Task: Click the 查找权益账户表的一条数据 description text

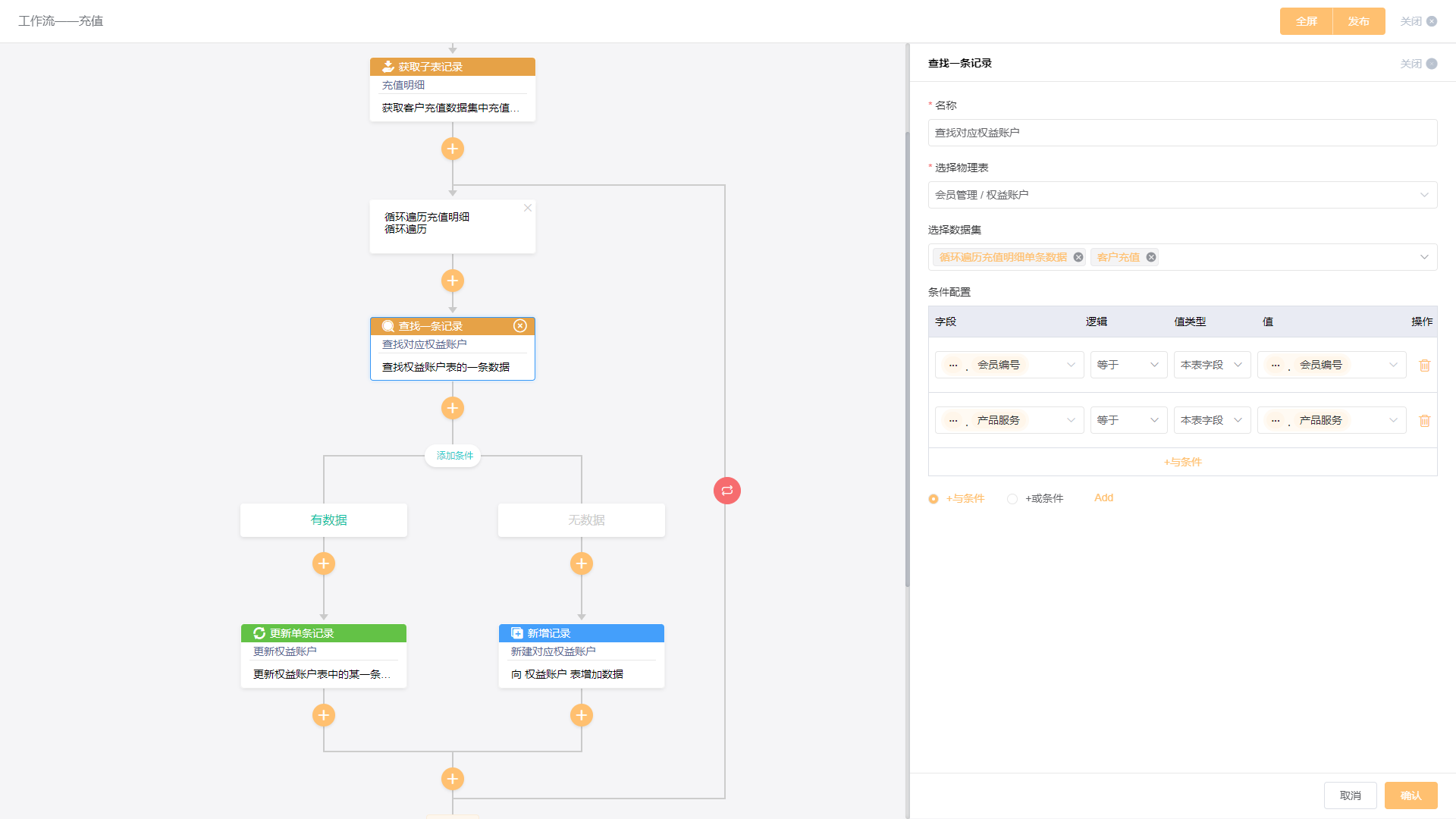Action: point(446,367)
